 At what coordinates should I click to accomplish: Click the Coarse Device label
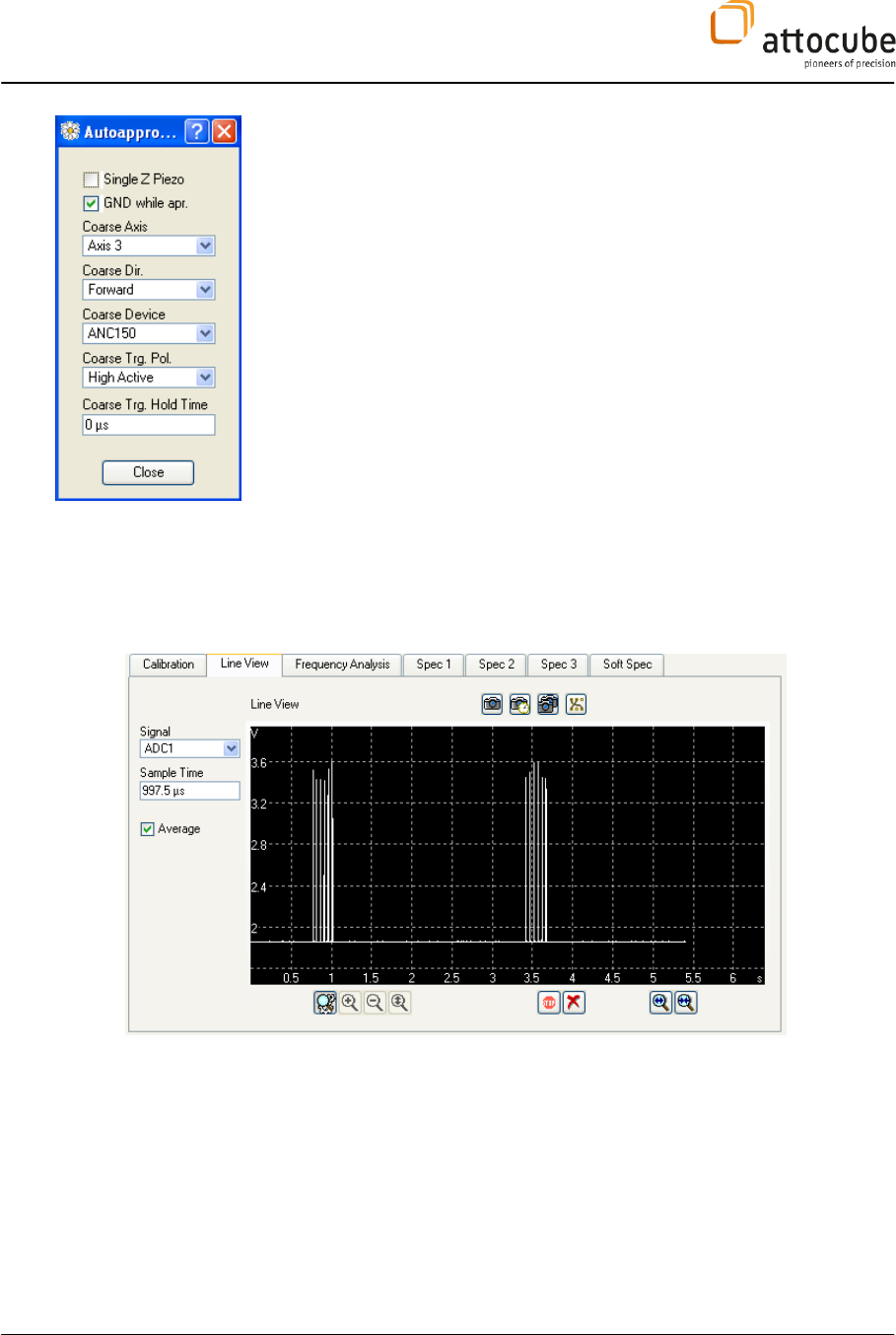click(124, 315)
